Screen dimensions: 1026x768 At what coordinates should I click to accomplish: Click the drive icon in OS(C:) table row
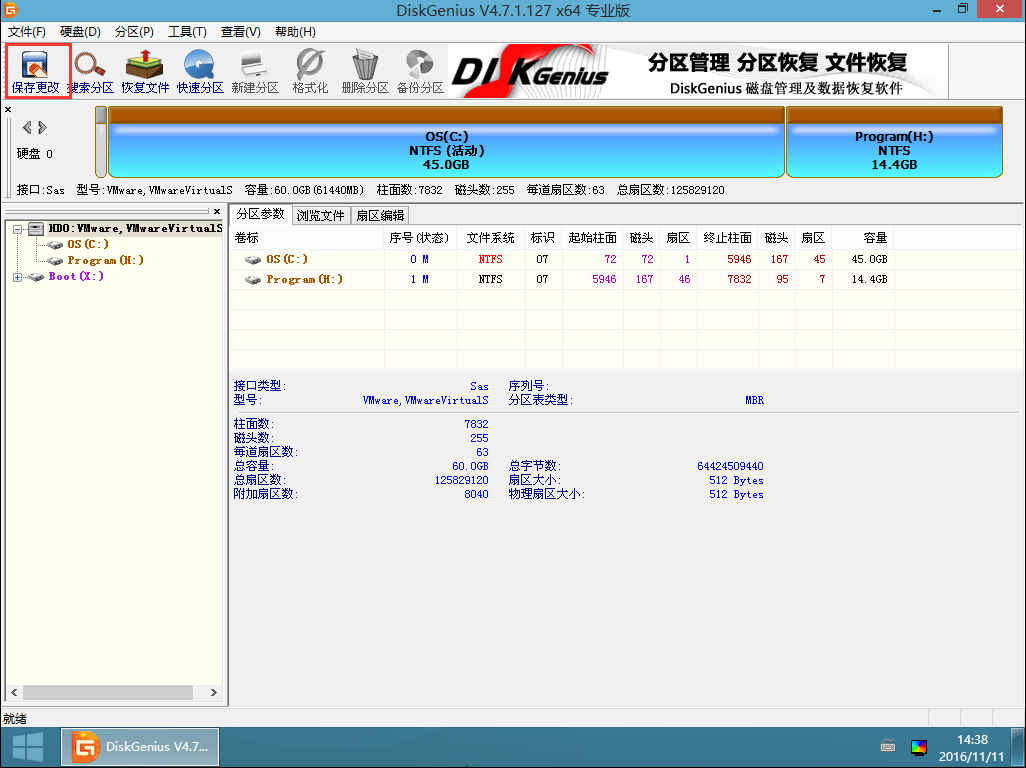(x=253, y=260)
